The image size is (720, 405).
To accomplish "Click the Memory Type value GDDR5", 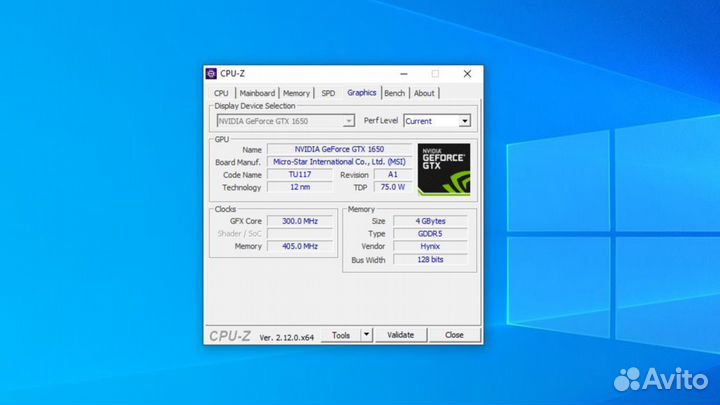I will (430, 234).
